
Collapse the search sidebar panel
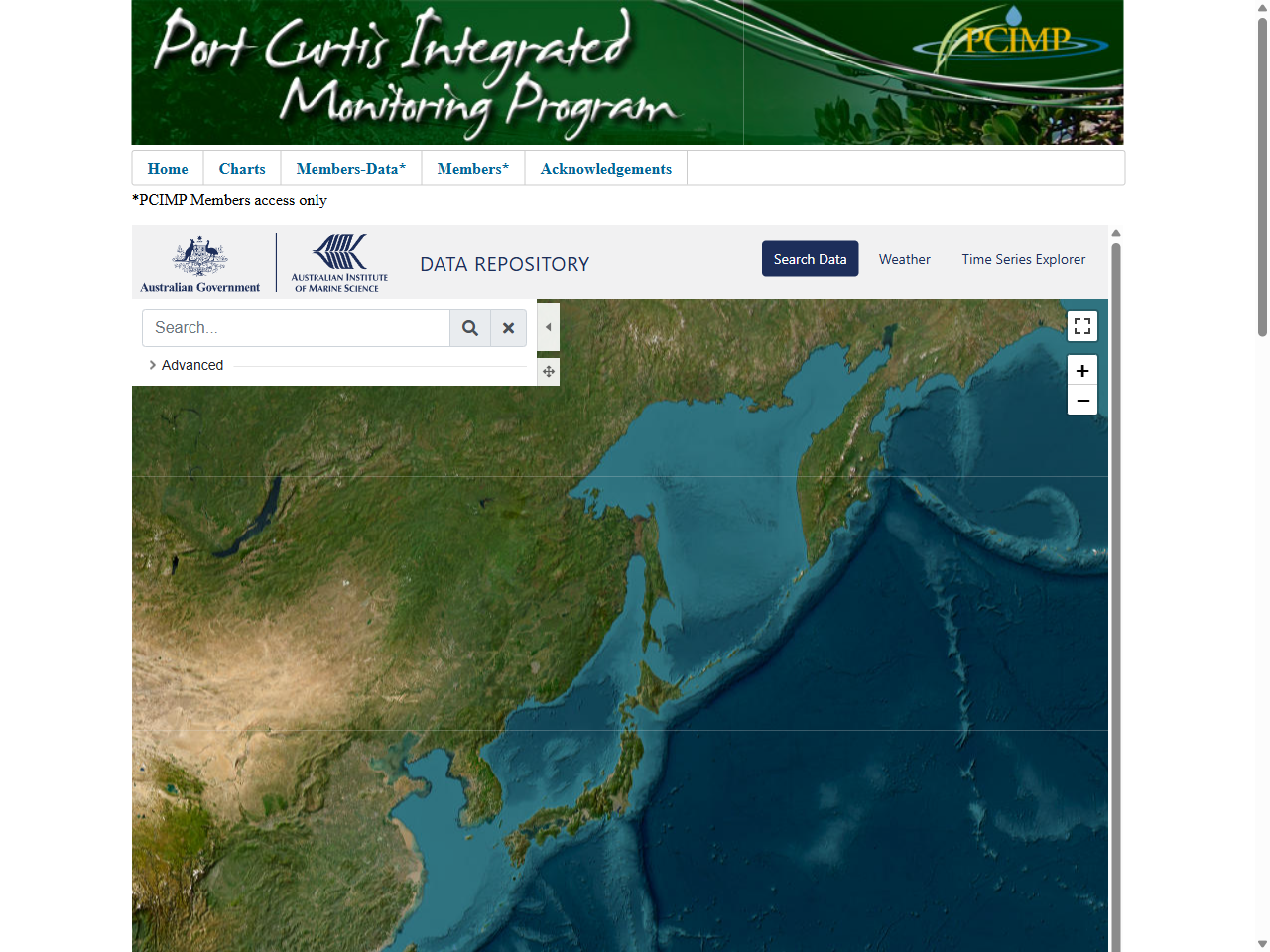tap(548, 327)
